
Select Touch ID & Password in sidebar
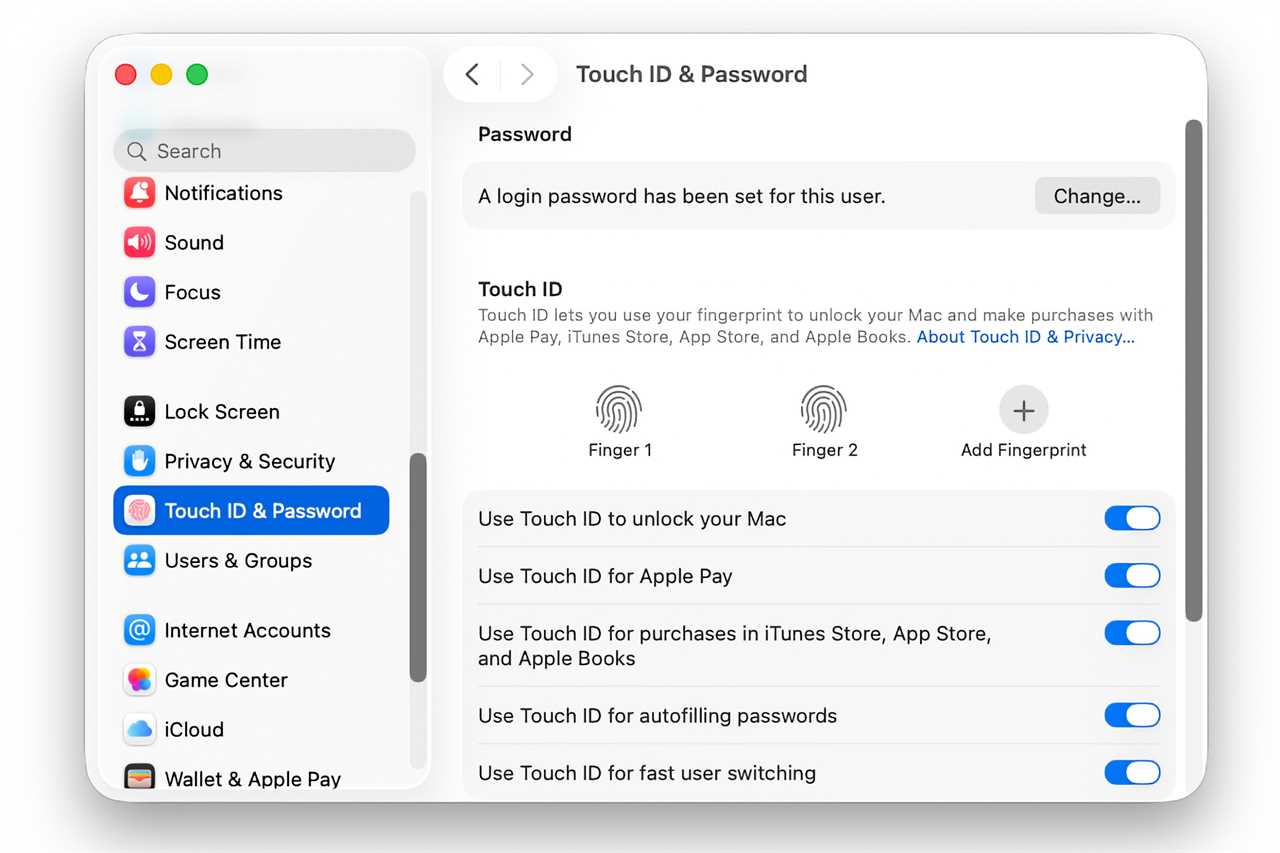coord(263,510)
